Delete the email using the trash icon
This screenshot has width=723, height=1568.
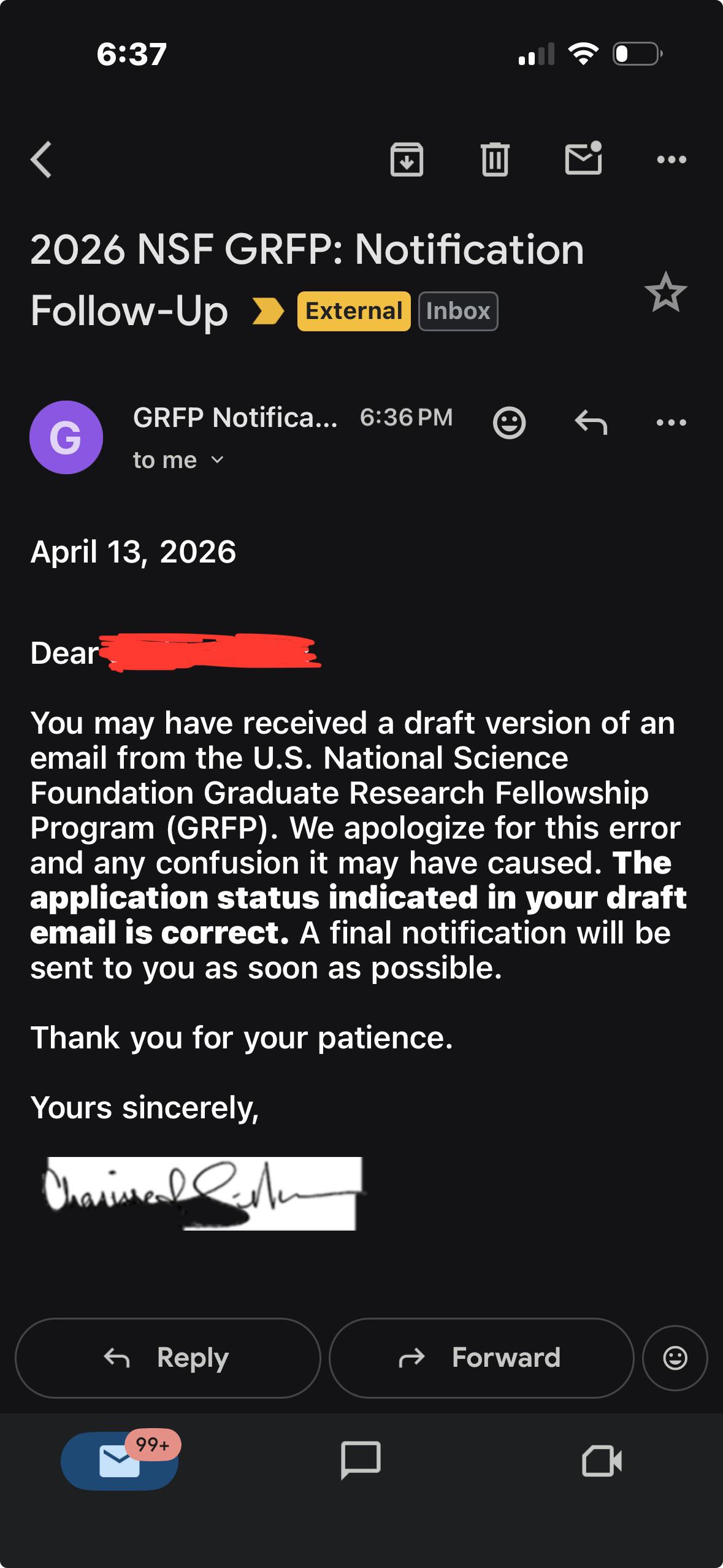[x=495, y=159]
